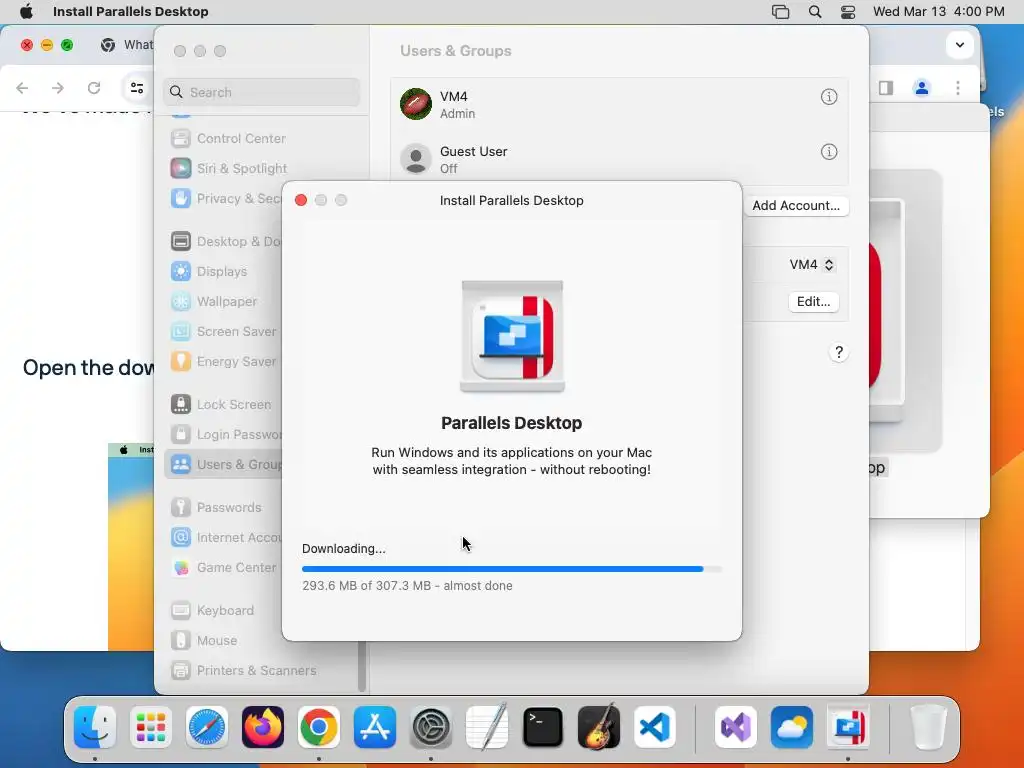Open help question mark in Users & Groups

(x=839, y=353)
